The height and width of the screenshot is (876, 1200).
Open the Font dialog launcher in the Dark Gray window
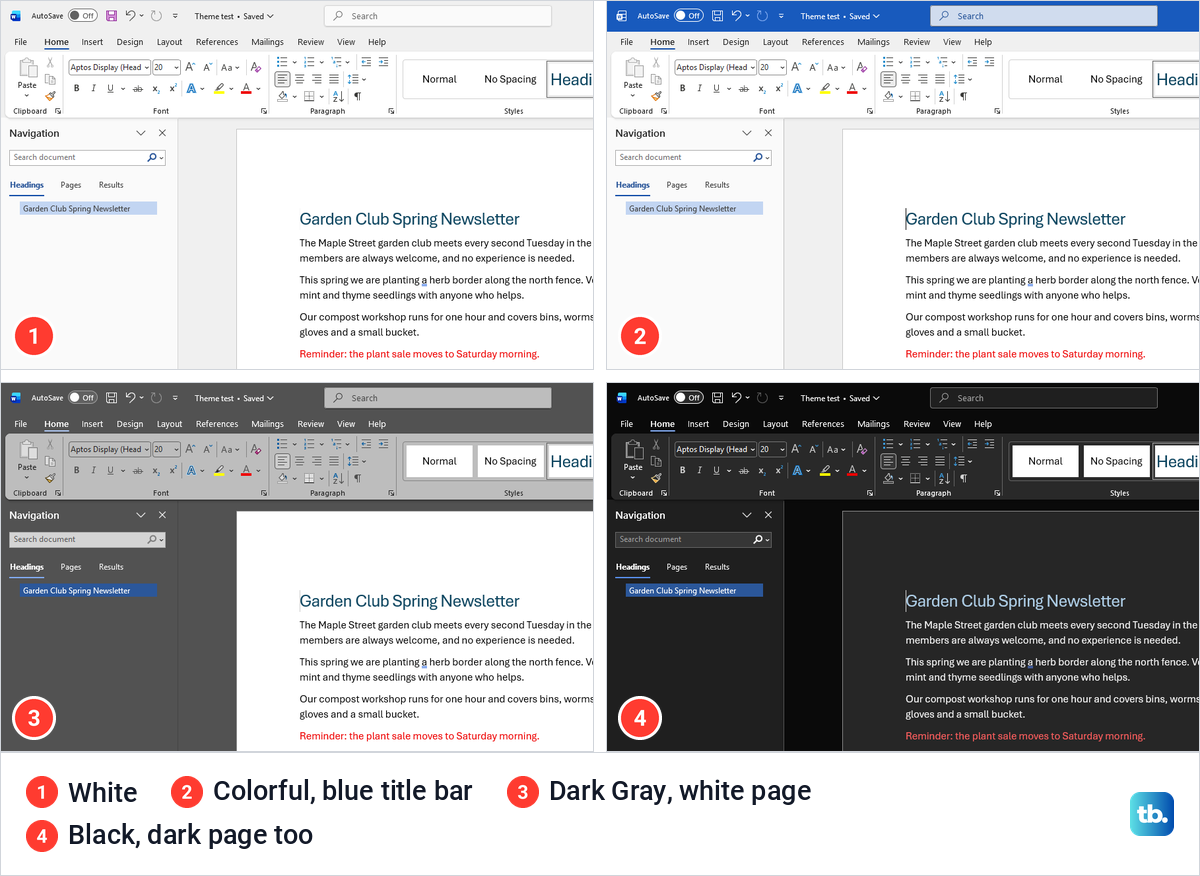pos(263,493)
